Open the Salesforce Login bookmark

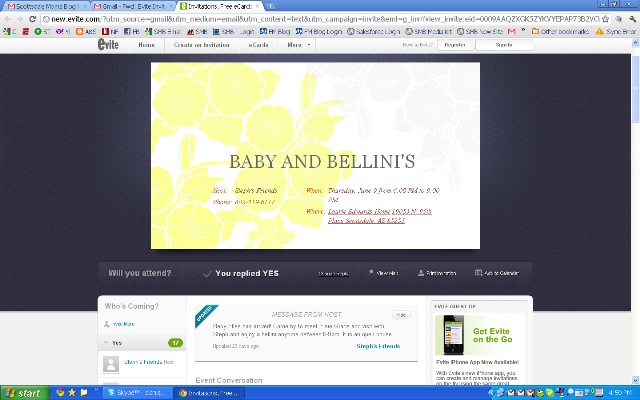[374, 31]
